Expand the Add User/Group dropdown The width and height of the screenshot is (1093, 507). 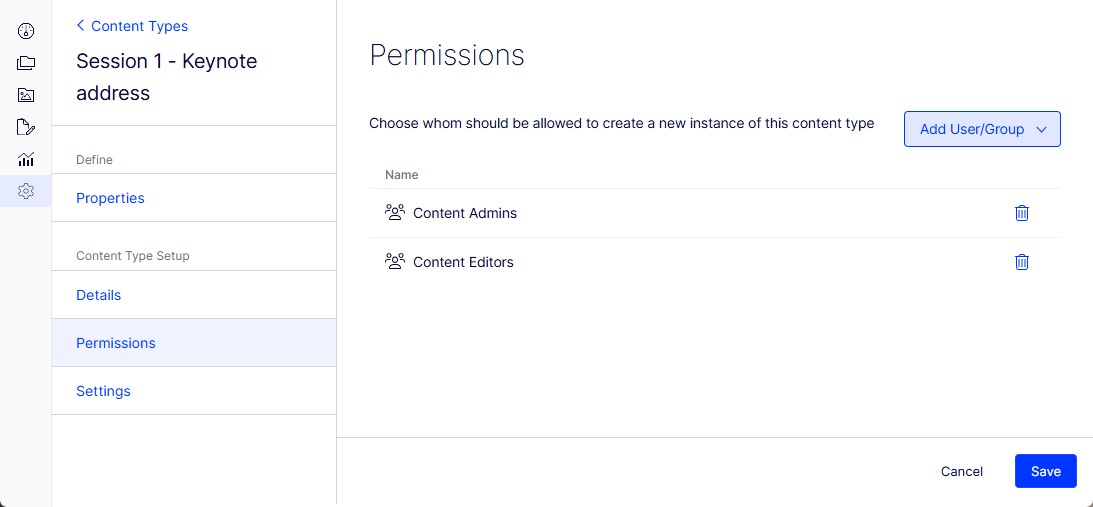[982, 129]
